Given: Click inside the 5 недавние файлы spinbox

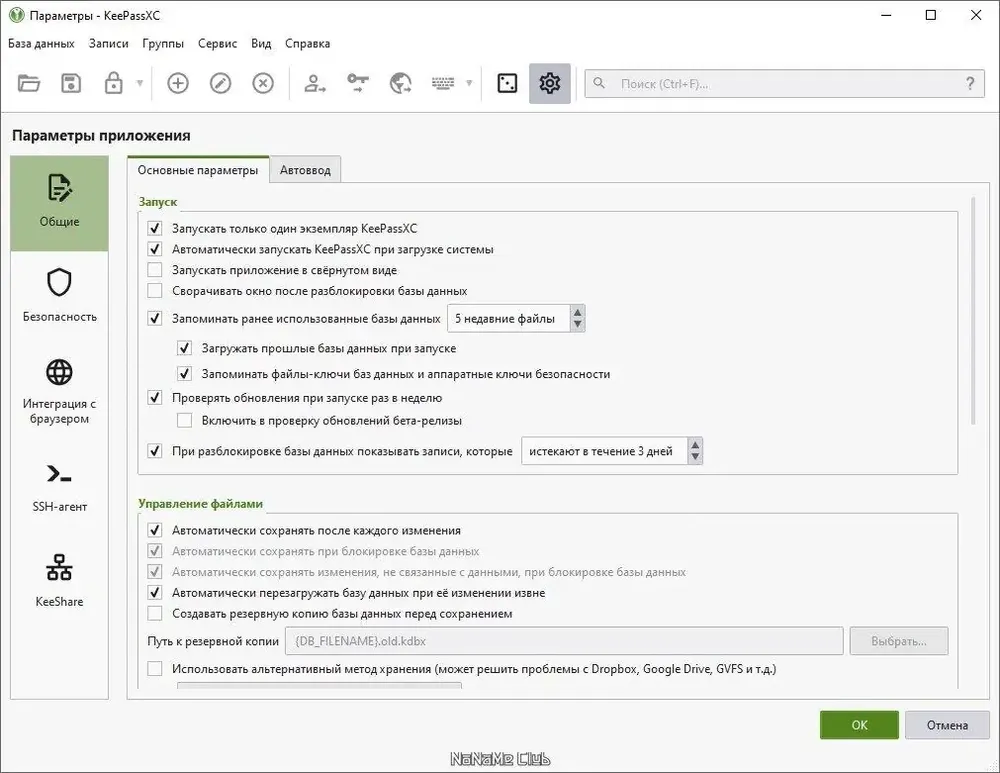Looking at the screenshot, I should coord(509,318).
